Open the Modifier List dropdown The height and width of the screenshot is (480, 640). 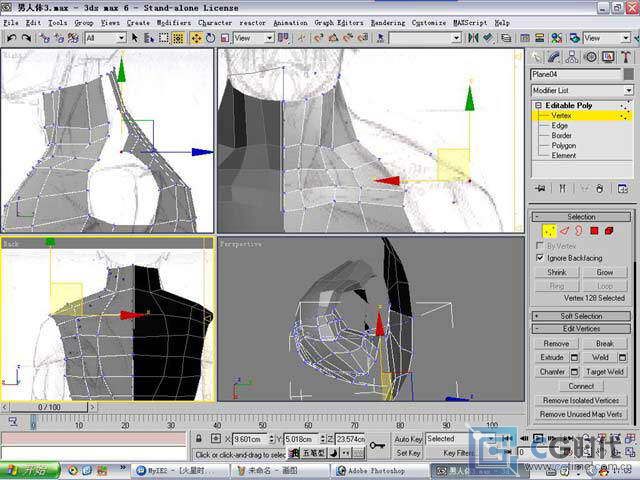582,90
